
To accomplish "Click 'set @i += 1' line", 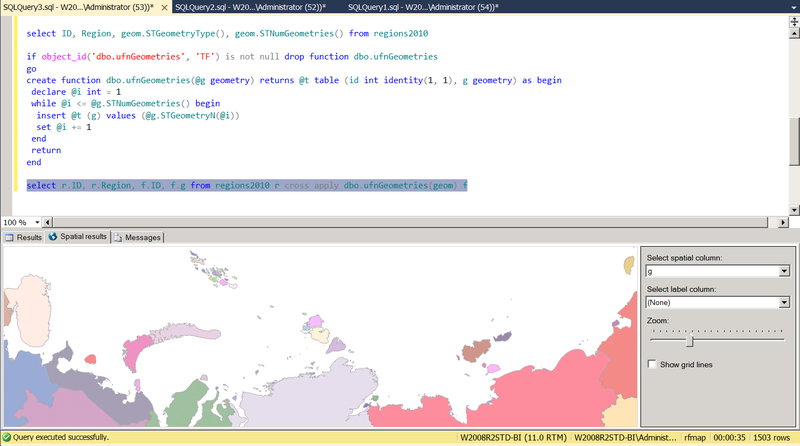I will click(x=63, y=127).
